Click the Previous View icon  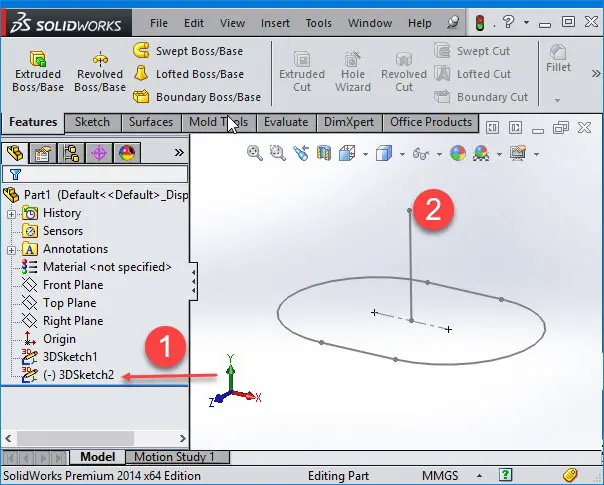pyautogui.click(x=301, y=153)
